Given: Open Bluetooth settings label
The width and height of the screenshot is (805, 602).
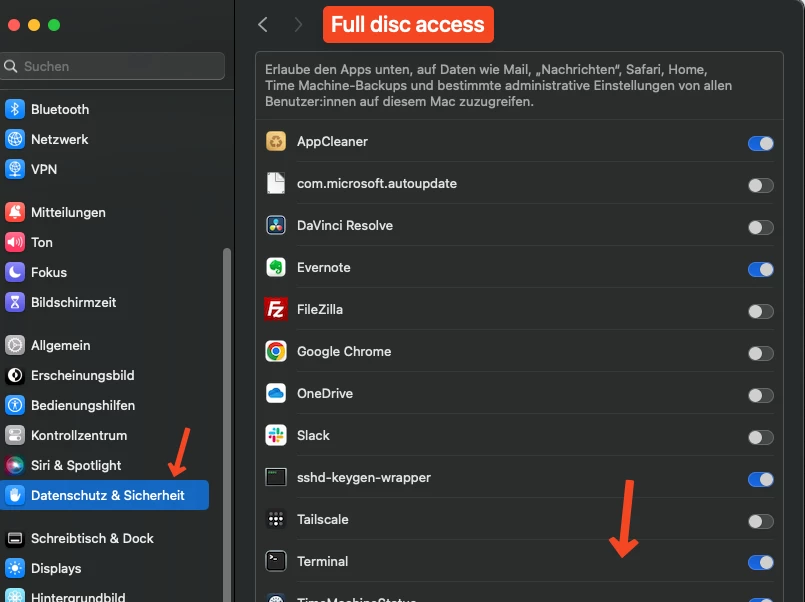Looking at the screenshot, I should pyautogui.click(x=60, y=109).
